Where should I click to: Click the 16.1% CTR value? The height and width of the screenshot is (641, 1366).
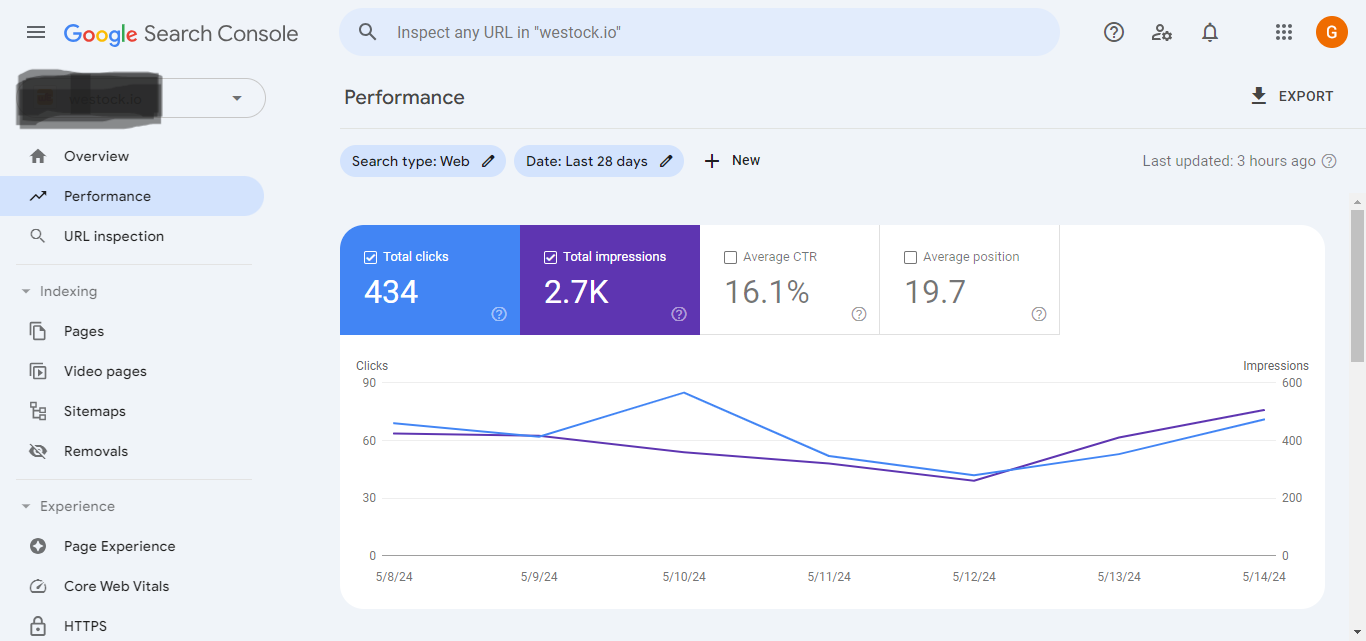coord(767,292)
